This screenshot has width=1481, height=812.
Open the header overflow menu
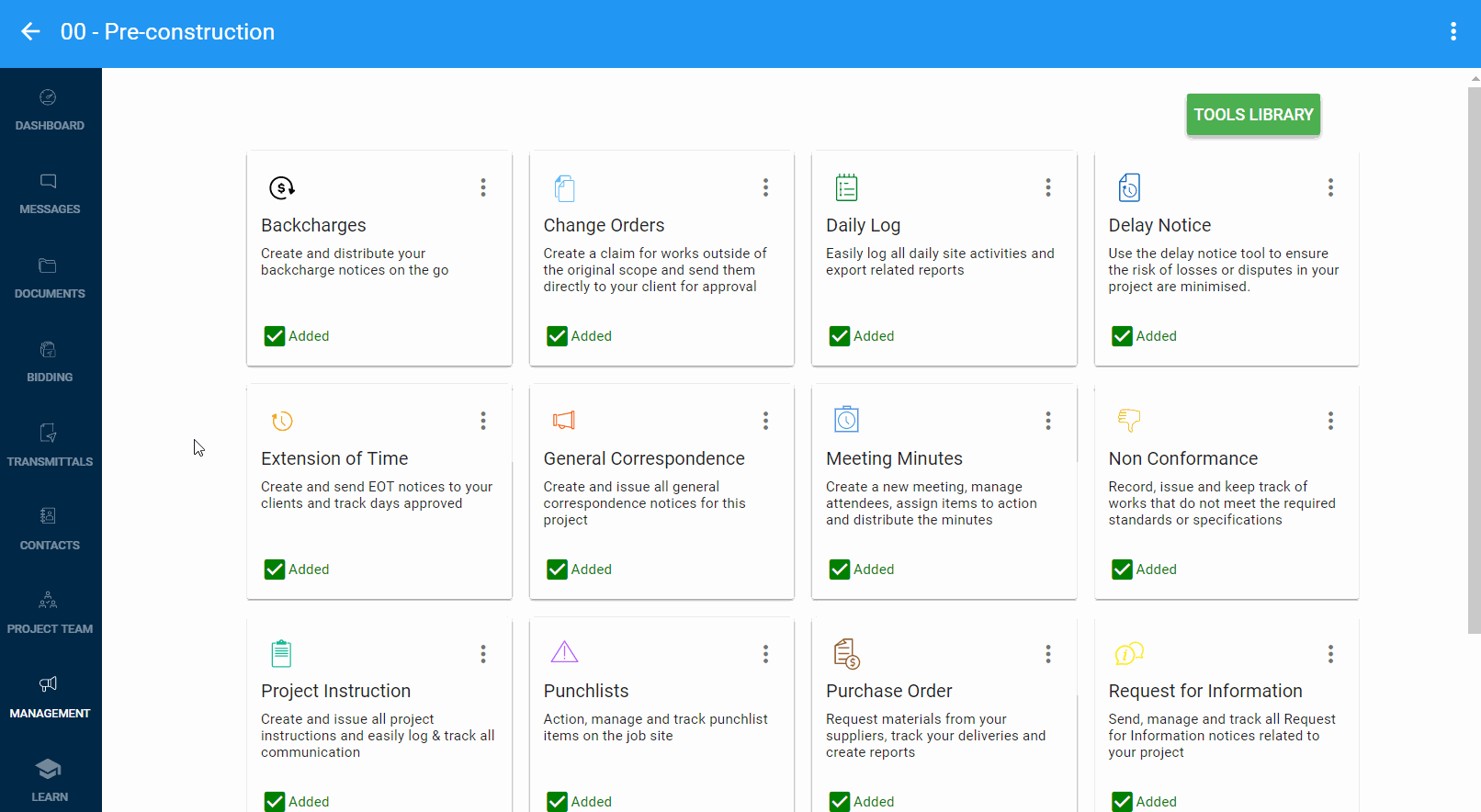[x=1453, y=32]
